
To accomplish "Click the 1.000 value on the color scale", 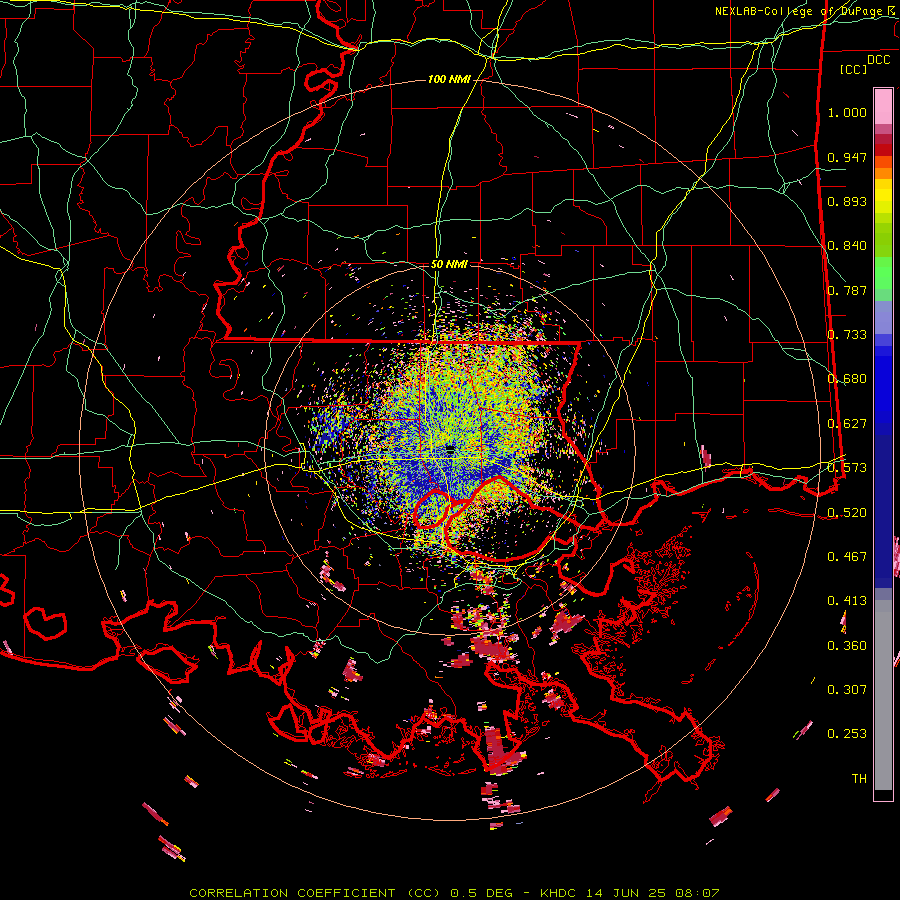I will click(x=847, y=112).
